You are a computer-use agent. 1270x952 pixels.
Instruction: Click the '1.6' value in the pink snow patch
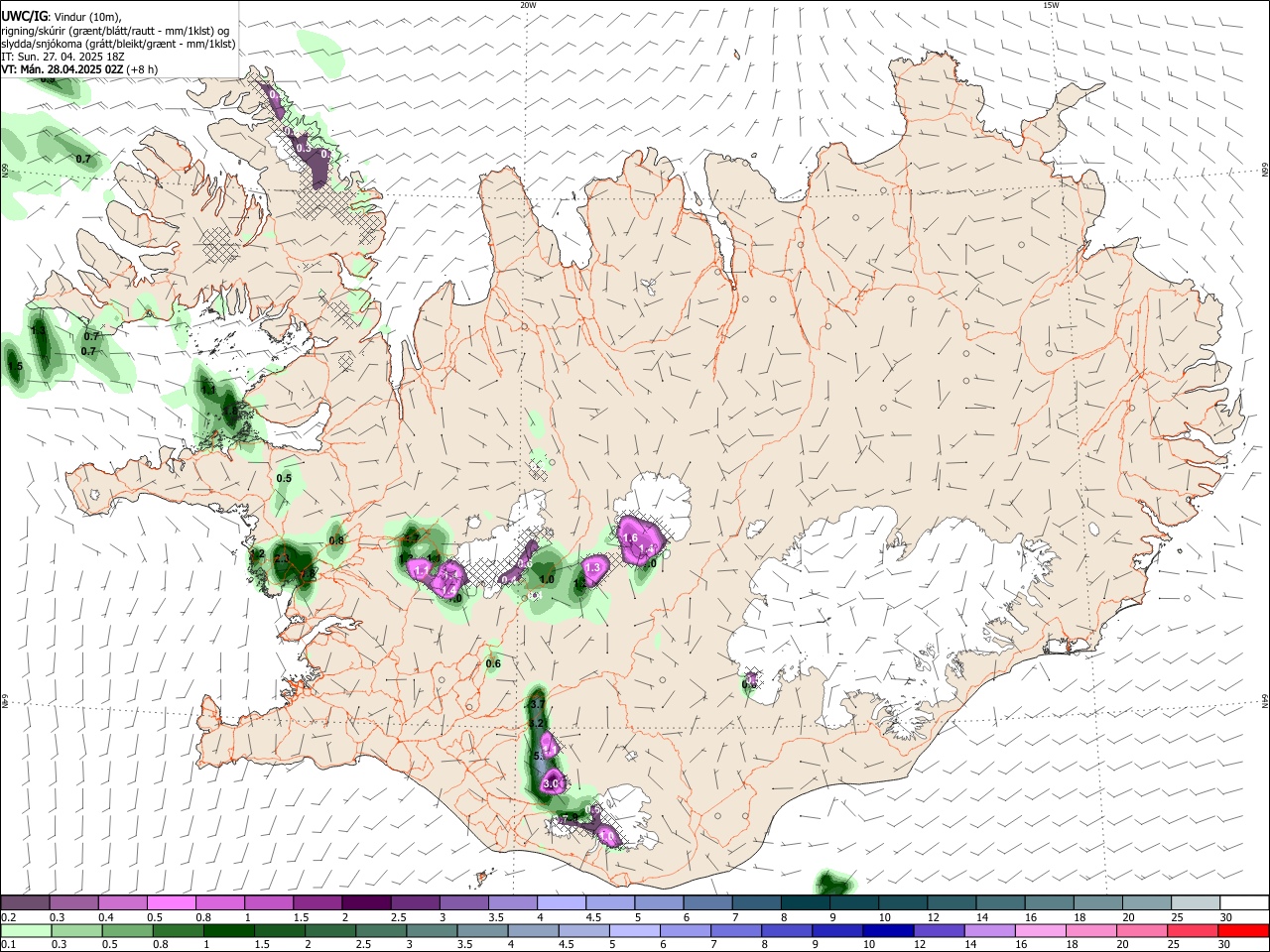coord(630,538)
